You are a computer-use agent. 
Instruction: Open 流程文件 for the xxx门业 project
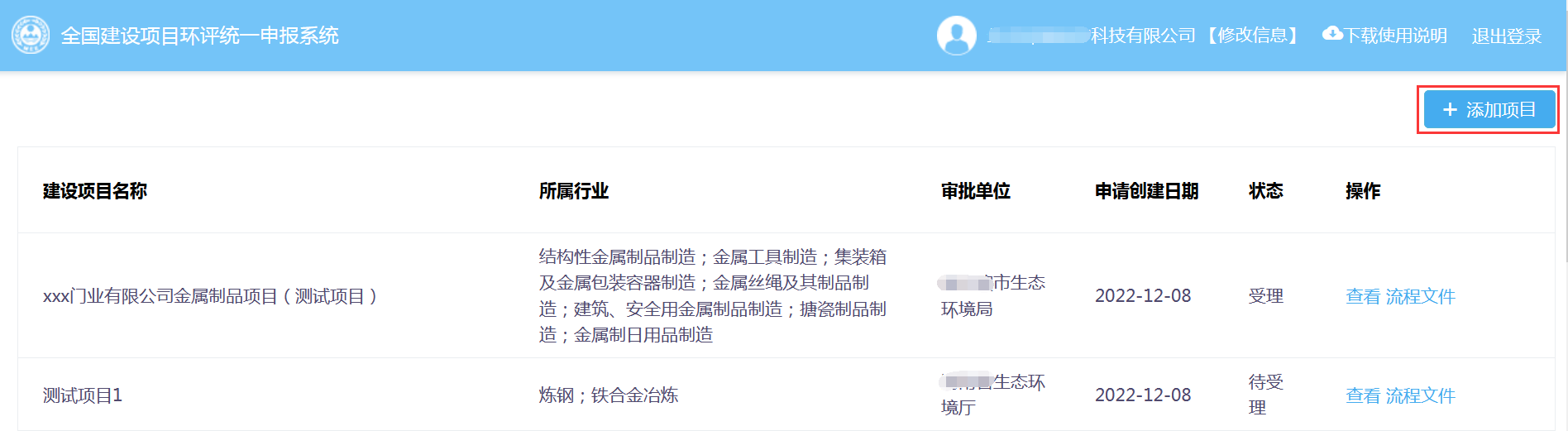[x=1420, y=296]
